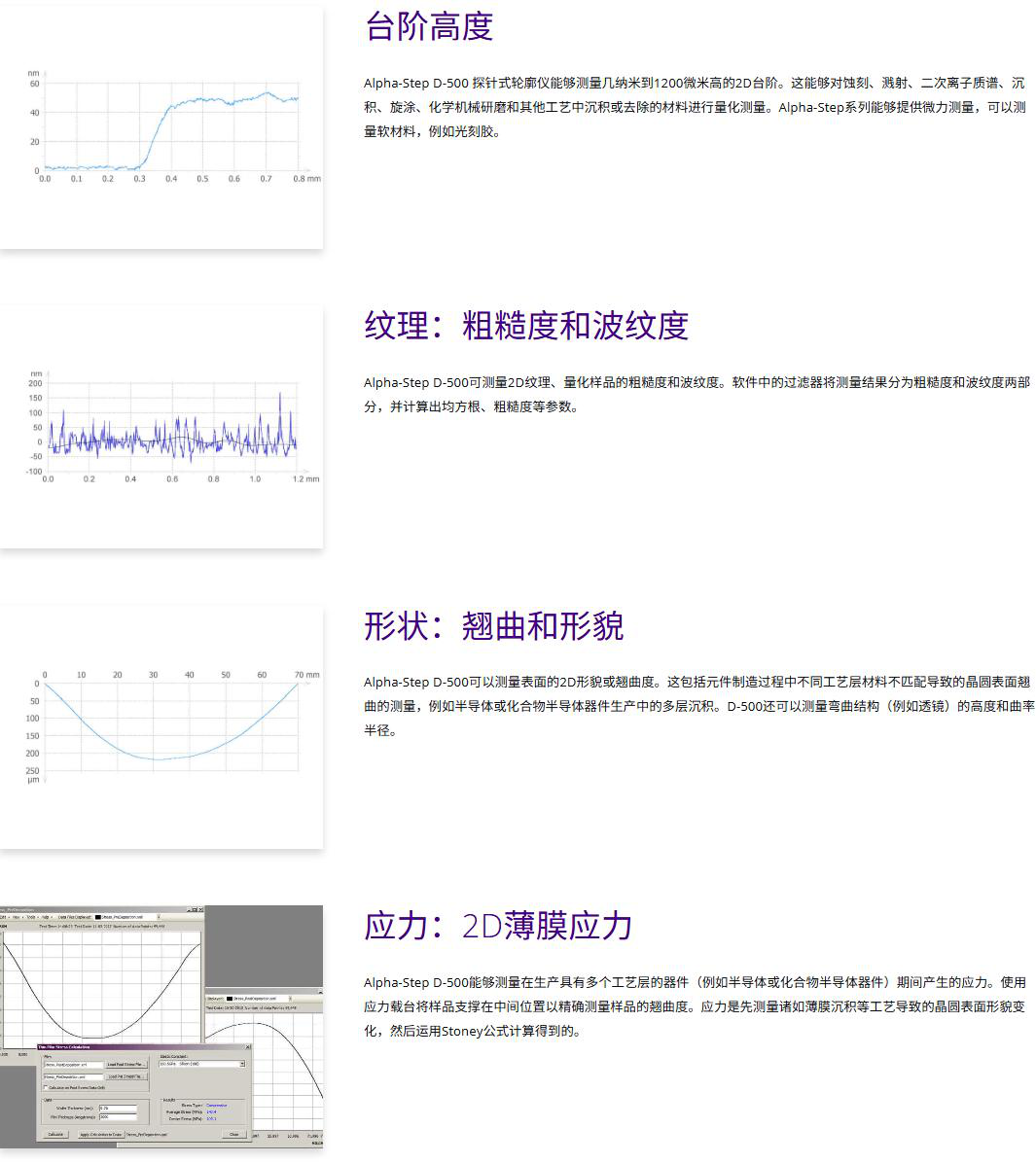The height and width of the screenshot is (1163, 1036).
Task: Tick the Calculate on Post Stress Data Only checkbox
Action: pos(46,1087)
